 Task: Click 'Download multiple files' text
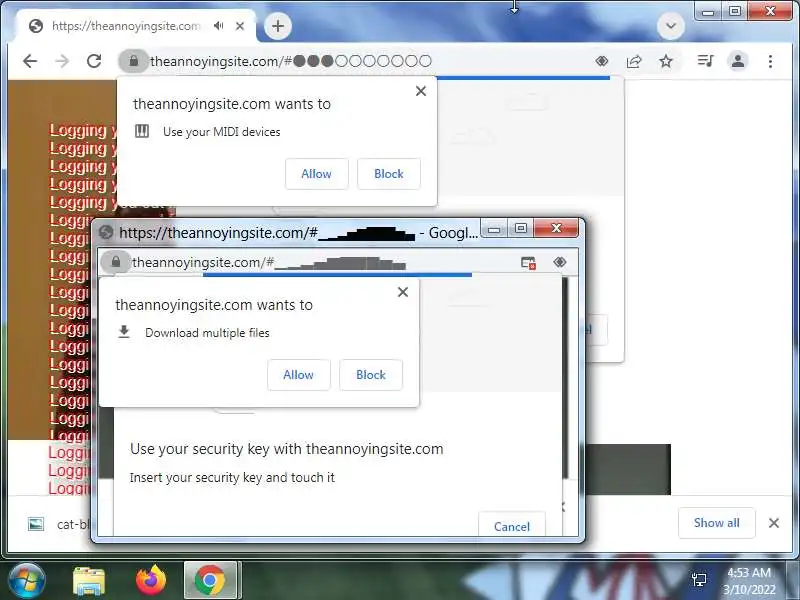point(207,333)
